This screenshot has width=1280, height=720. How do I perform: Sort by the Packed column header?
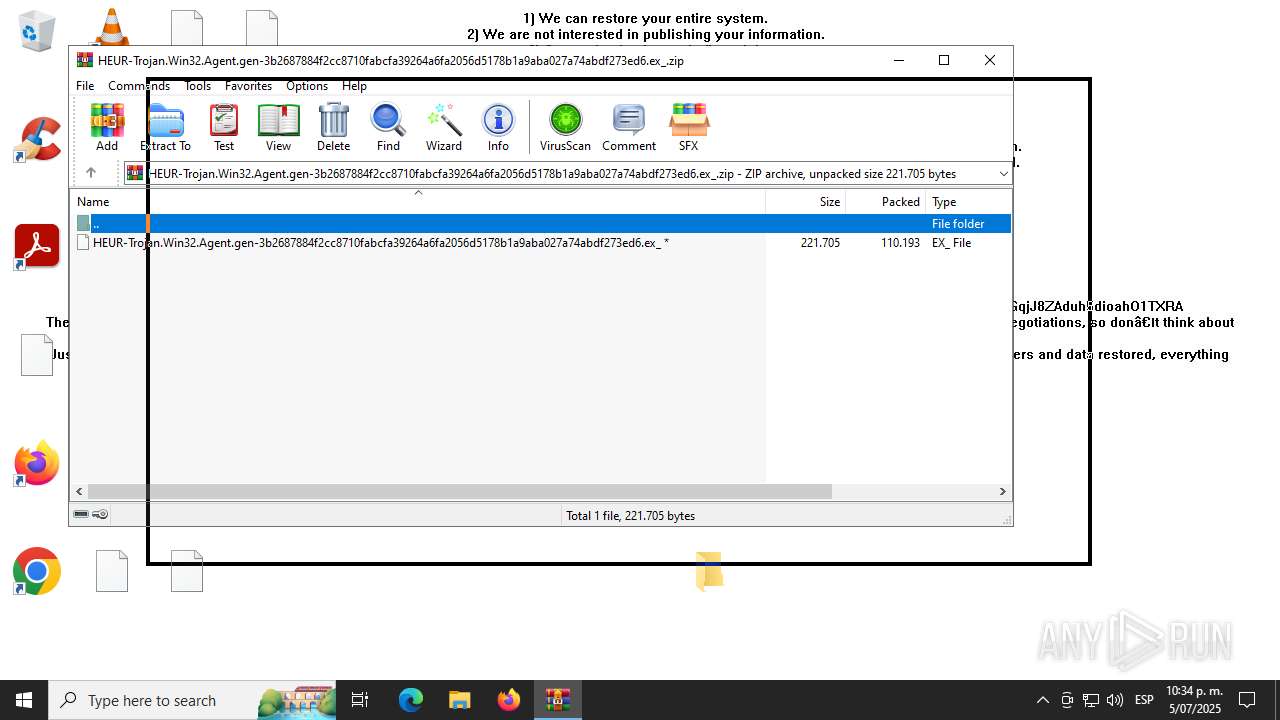886,202
